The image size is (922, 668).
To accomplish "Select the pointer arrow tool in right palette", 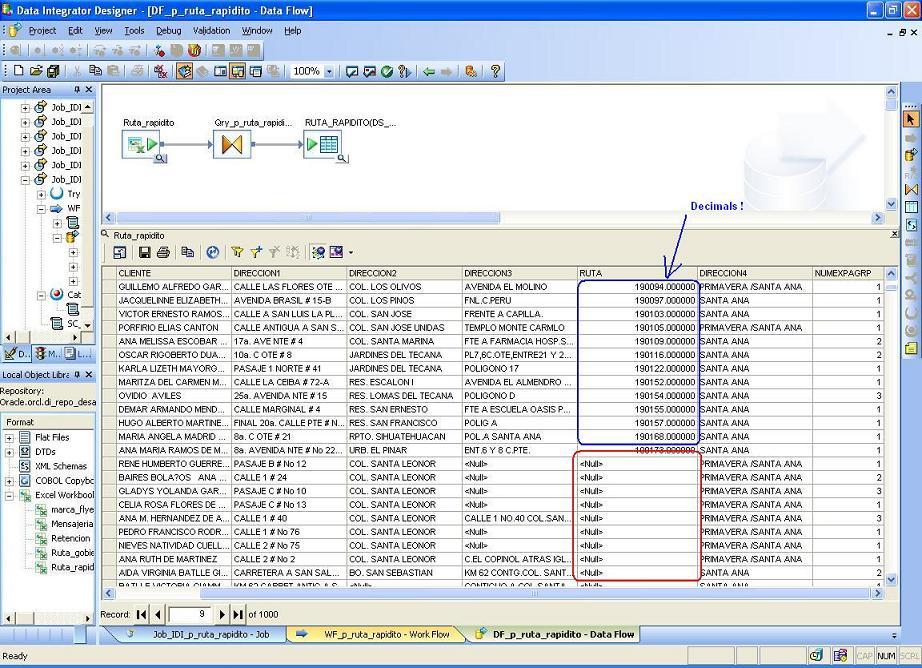I will pos(910,119).
